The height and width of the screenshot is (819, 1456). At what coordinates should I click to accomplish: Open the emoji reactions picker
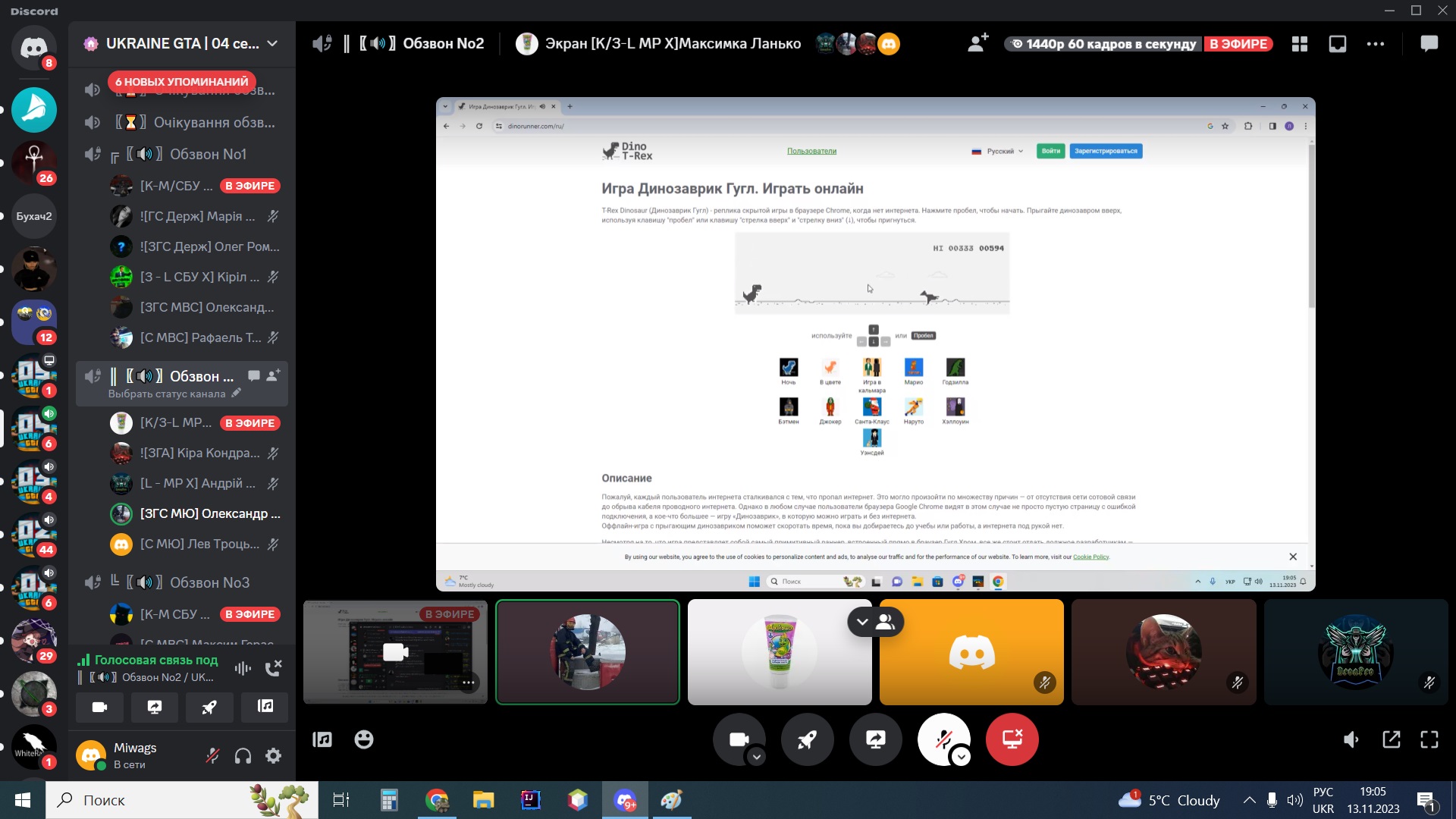(364, 739)
